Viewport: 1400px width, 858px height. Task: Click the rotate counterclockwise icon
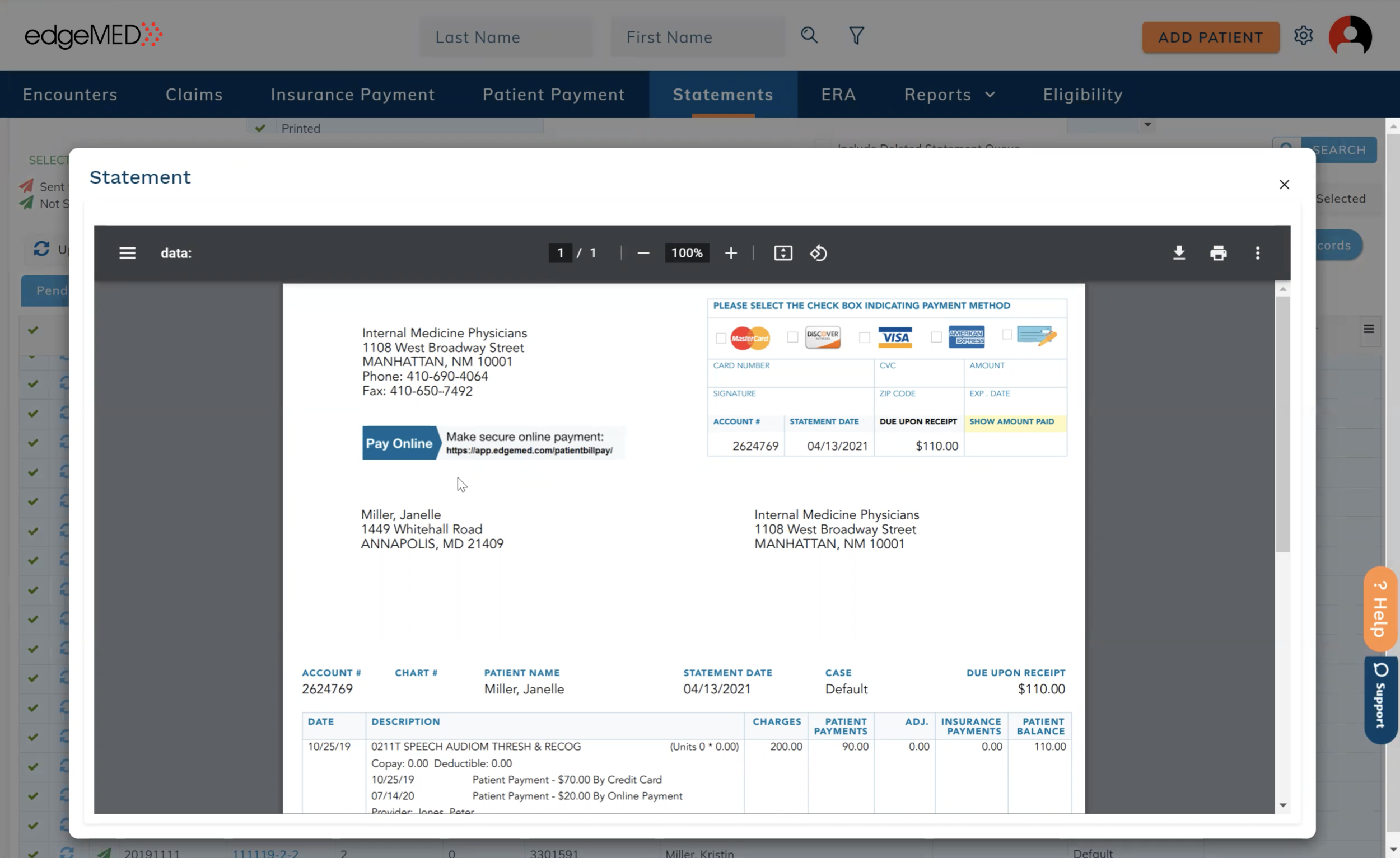[818, 252]
